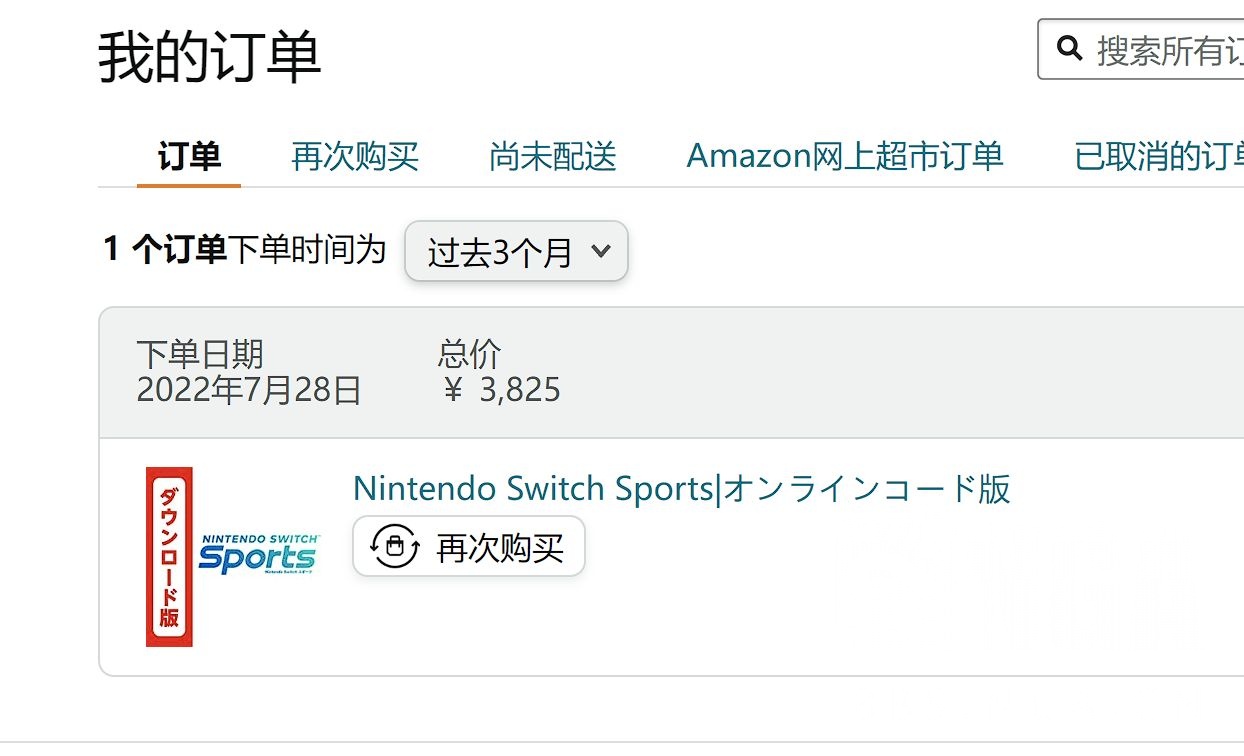Click the repeat-purchase bag icon
The width and height of the screenshot is (1244, 756).
click(394, 547)
